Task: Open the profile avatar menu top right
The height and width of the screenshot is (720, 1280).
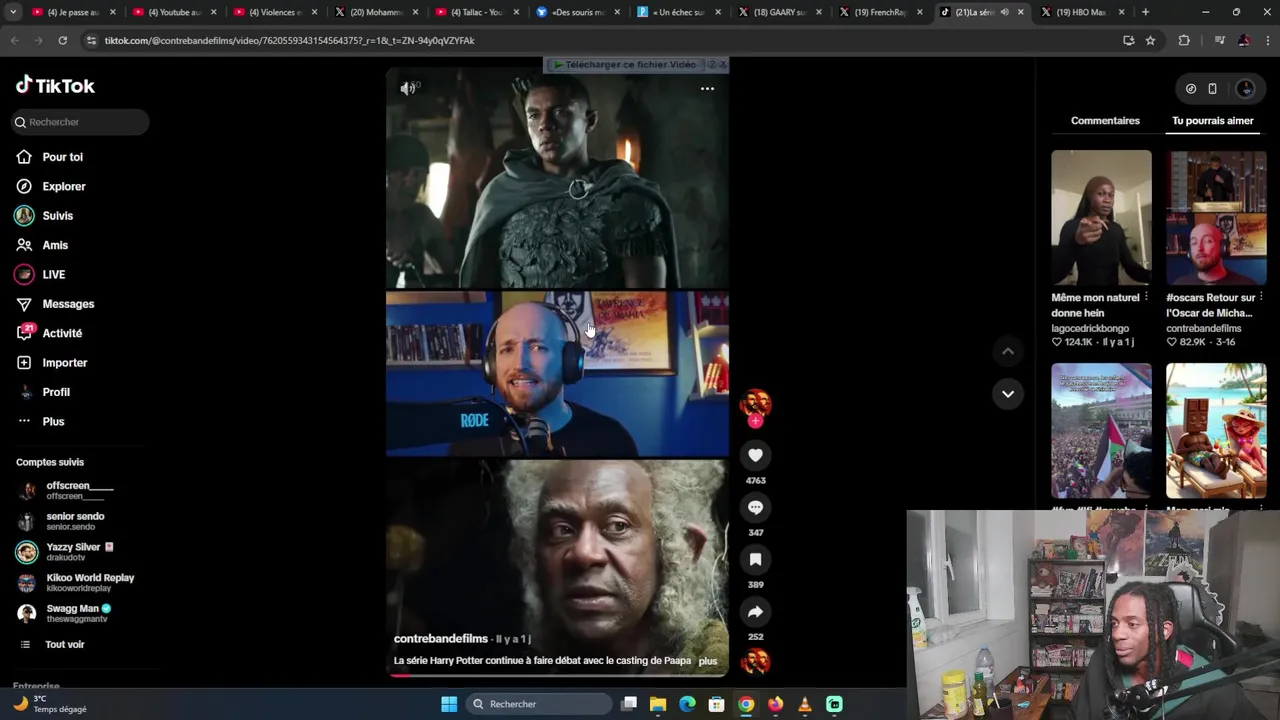Action: (x=1245, y=89)
